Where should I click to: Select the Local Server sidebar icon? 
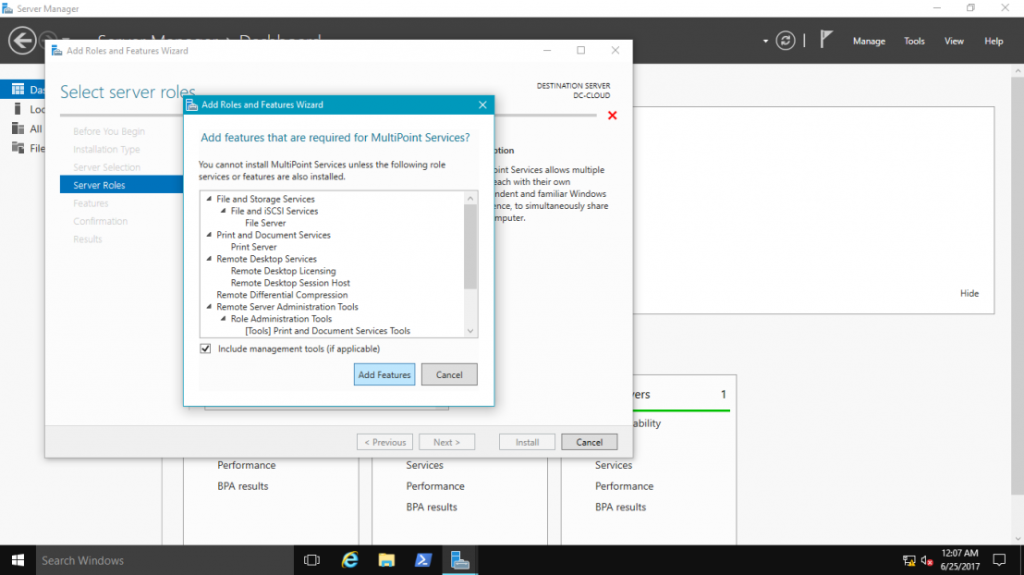(18, 109)
